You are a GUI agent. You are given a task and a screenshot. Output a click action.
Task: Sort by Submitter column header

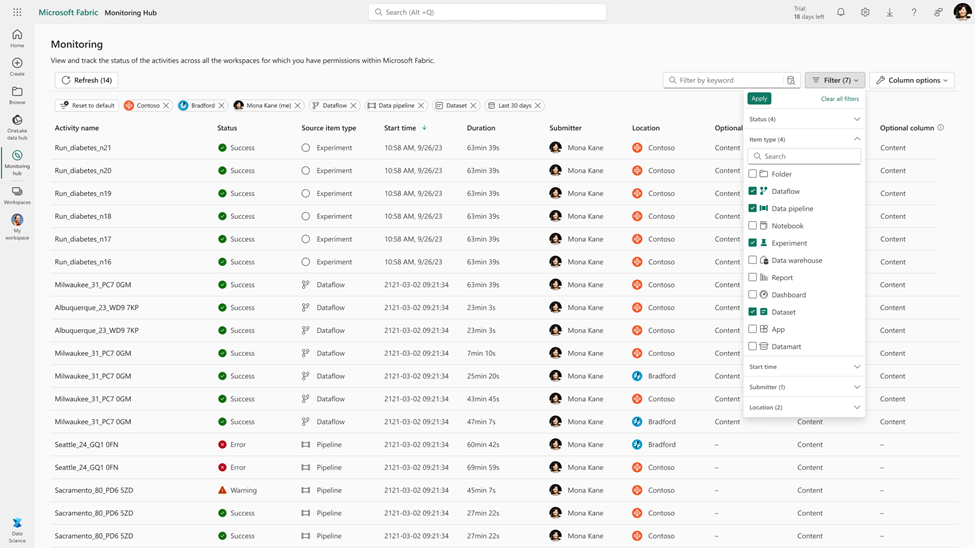tap(565, 128)
